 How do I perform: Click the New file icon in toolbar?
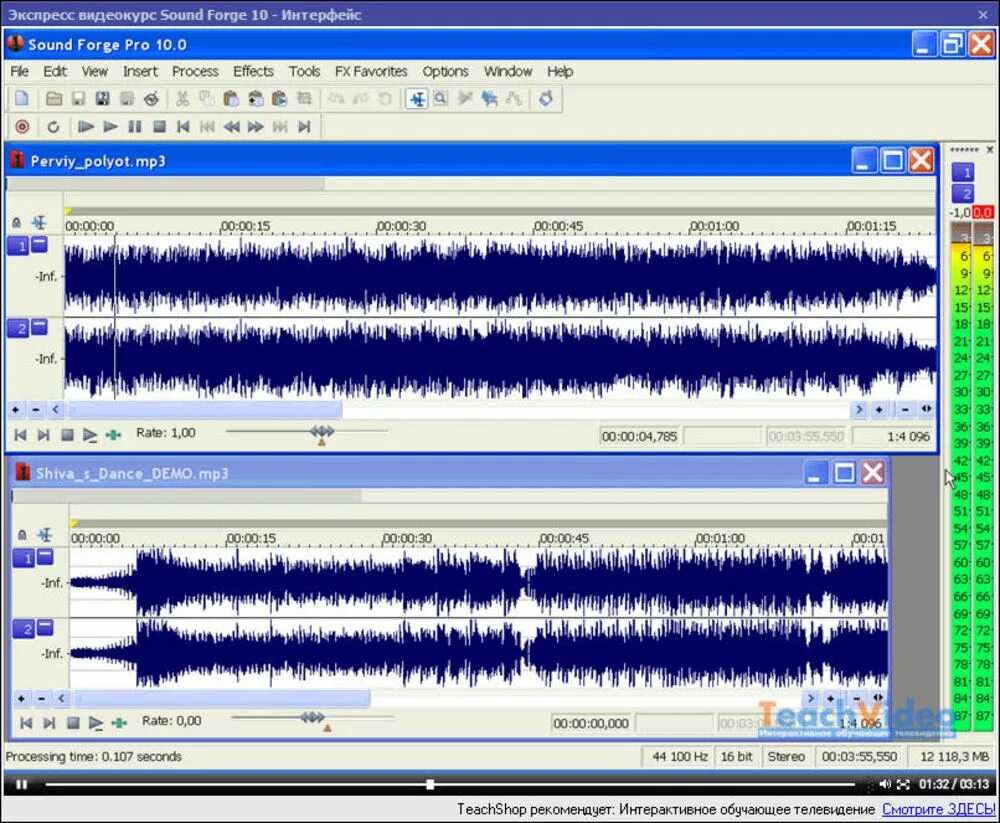(x=22, y=98)
